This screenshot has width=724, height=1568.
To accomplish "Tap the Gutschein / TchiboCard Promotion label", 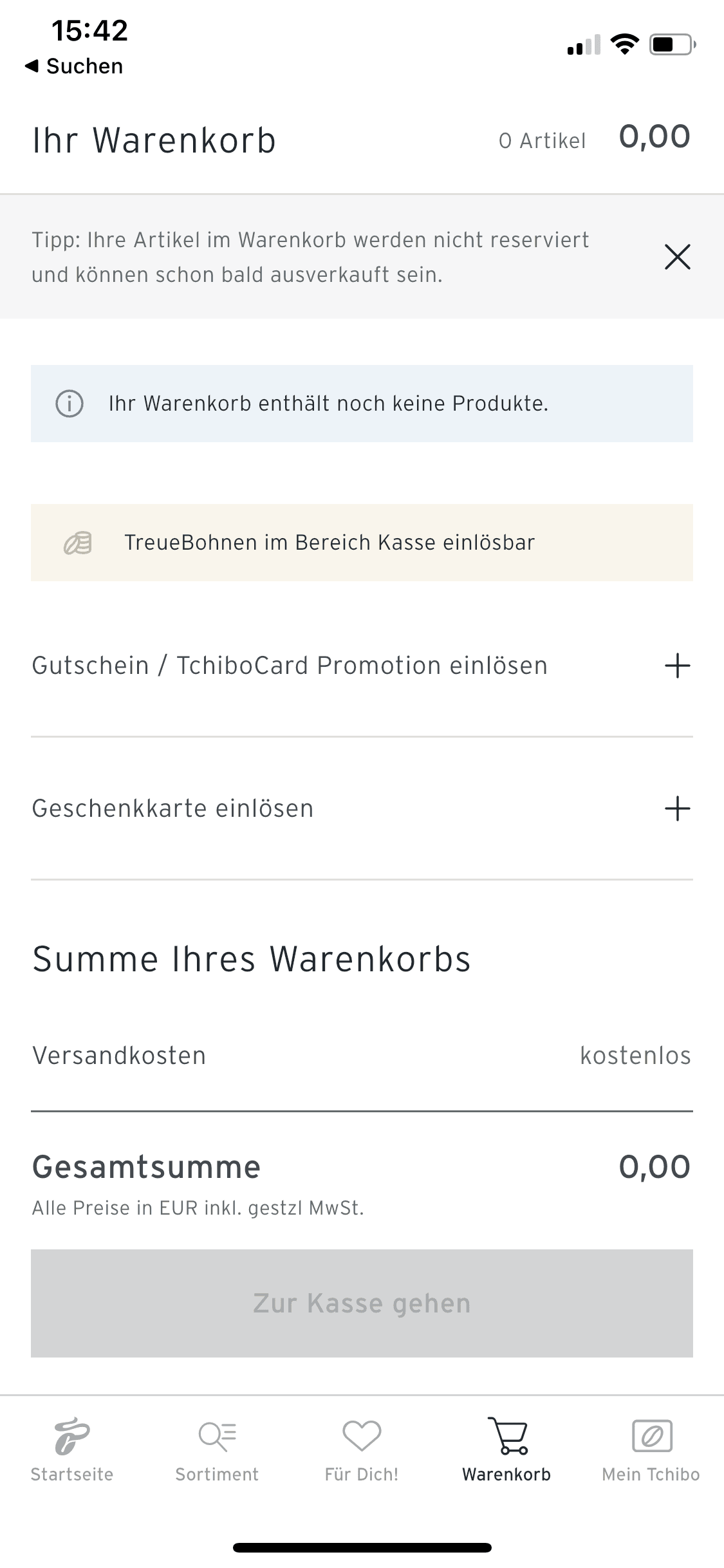I will pyautogui.click(x=290, y=666).
